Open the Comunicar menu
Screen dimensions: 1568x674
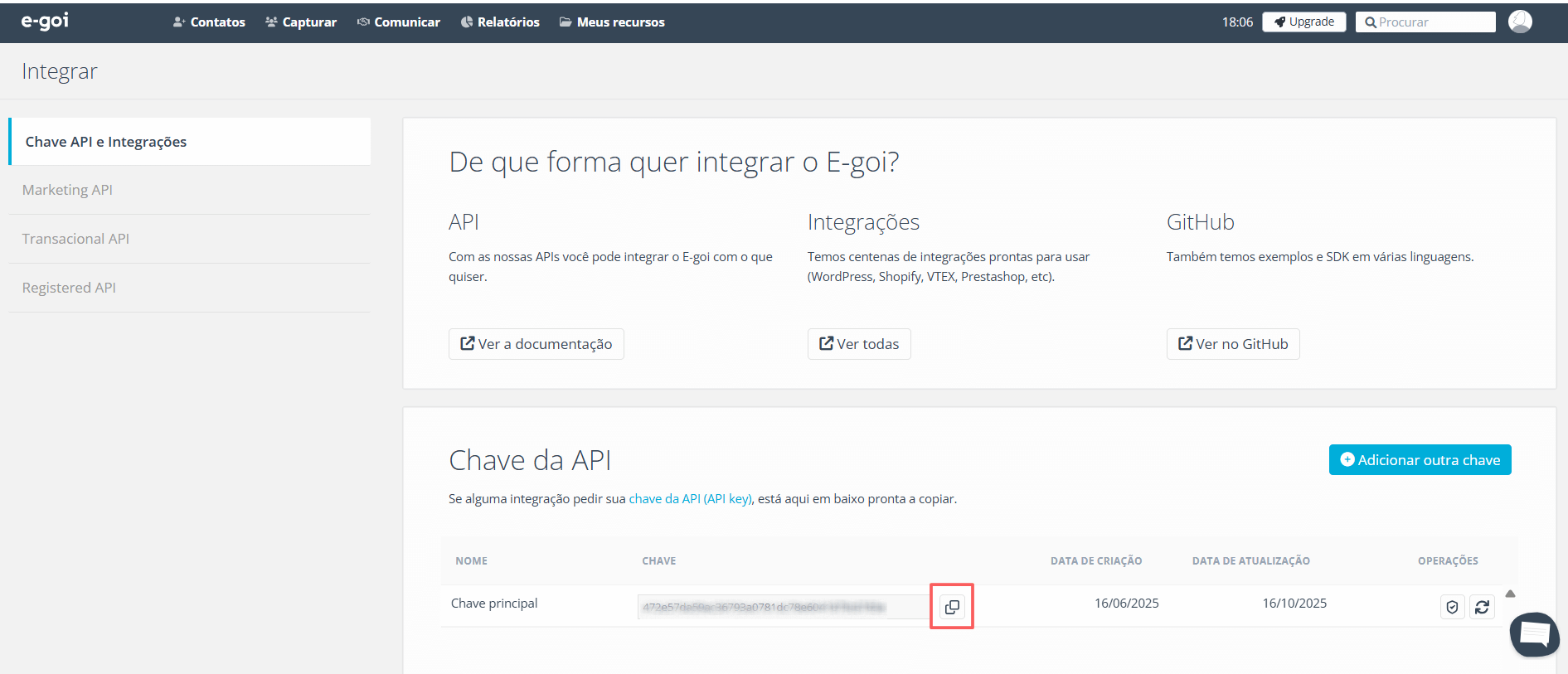pos(399,22)
